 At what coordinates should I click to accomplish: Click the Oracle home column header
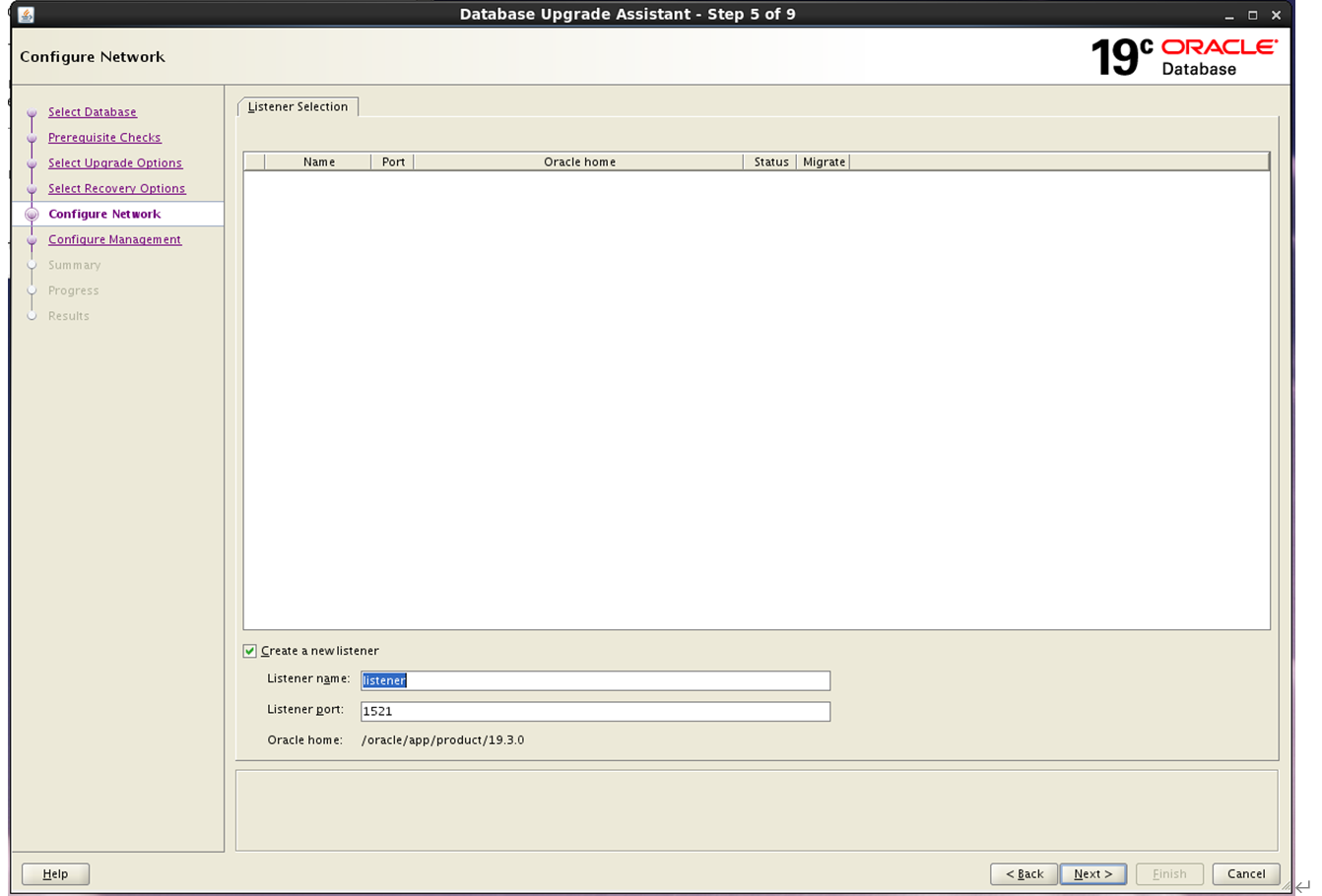[x=579, y=161]
